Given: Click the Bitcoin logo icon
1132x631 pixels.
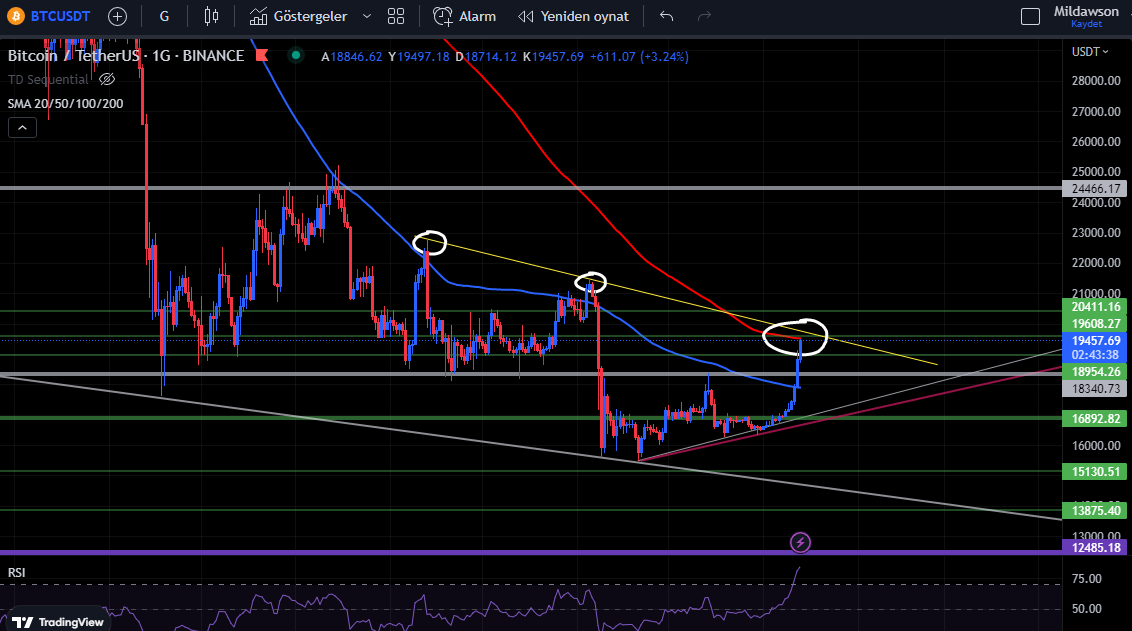Looking at the screenshot, I should (15, 16).
